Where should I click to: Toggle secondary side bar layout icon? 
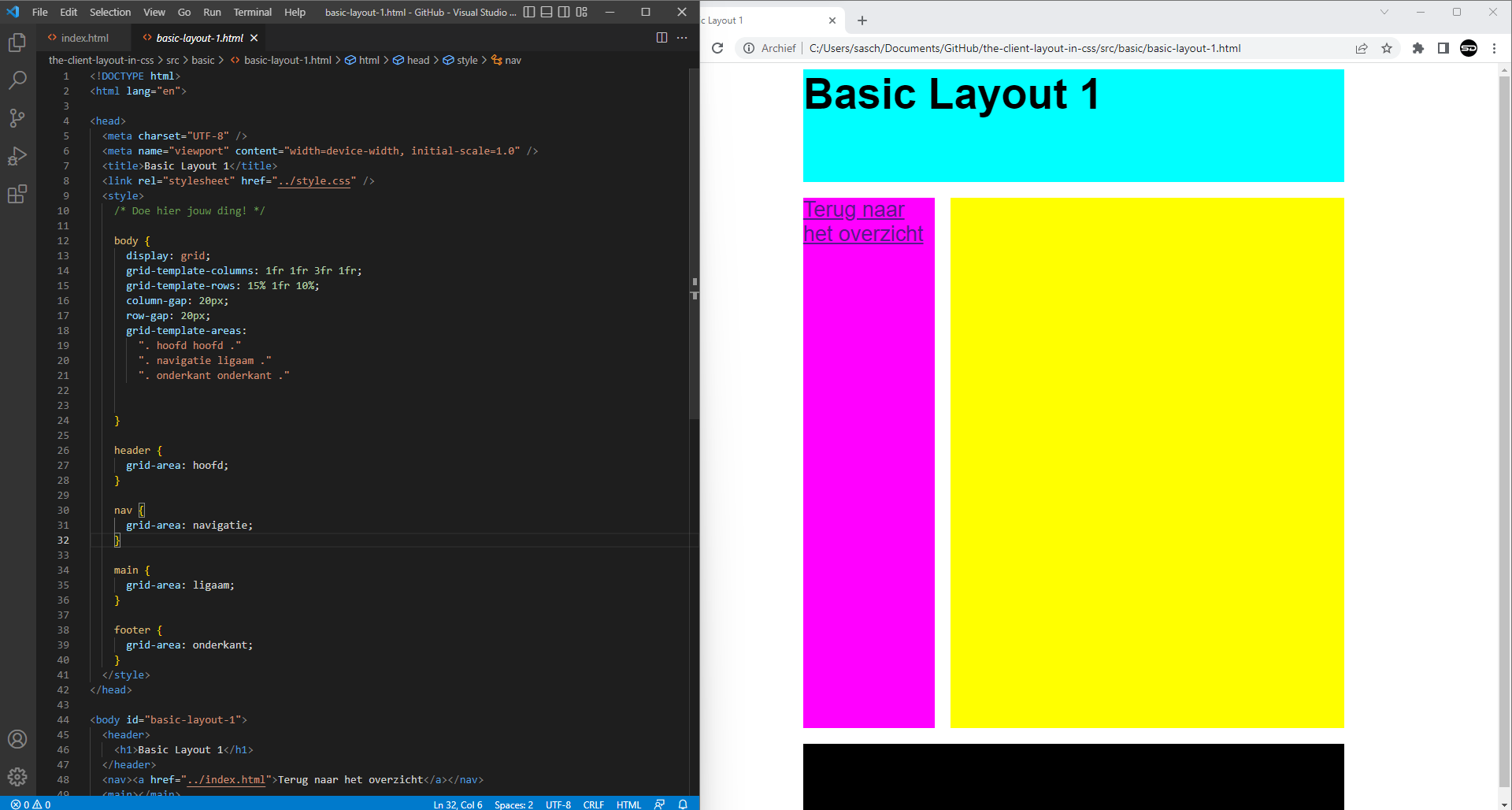pos(564,12)
